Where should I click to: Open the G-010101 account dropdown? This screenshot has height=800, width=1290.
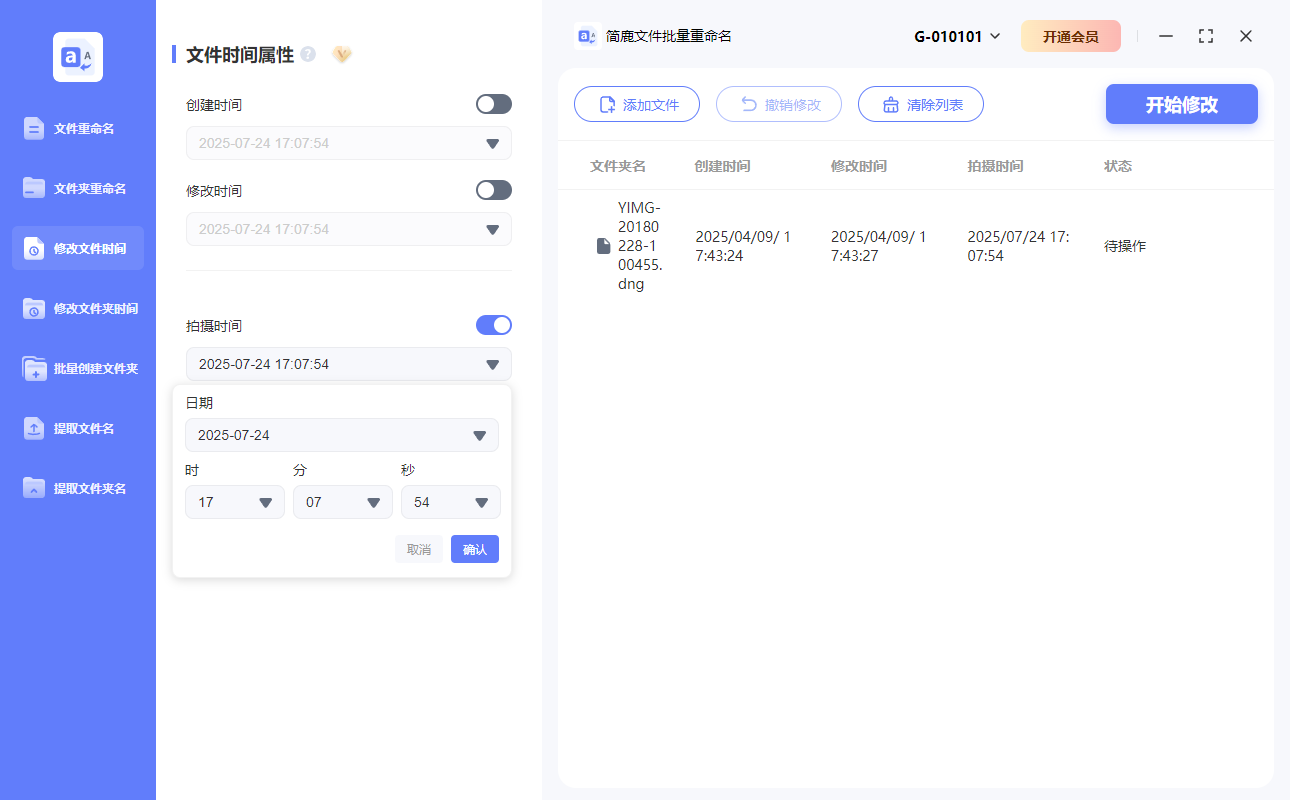pyautogui.click(x=956, y=35)
